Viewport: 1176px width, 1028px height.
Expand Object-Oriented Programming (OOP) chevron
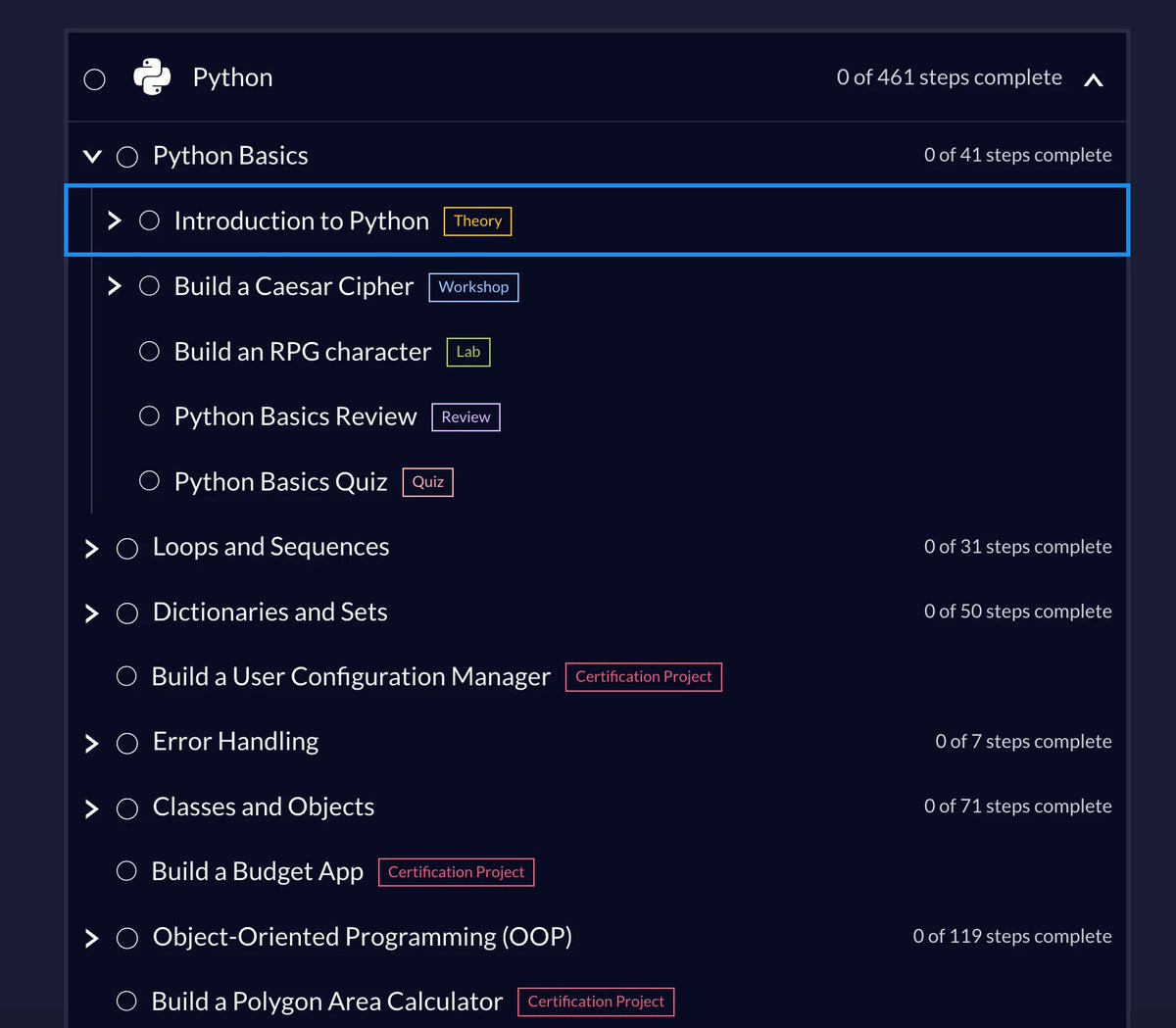click(x=92, y=938)
